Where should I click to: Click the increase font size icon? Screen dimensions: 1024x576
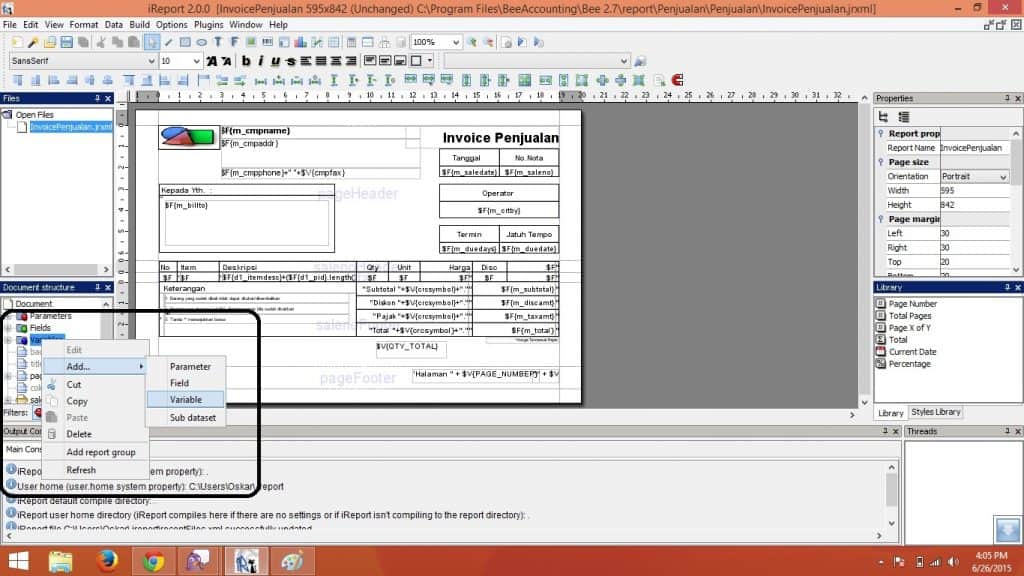click(x=212, y=61)
